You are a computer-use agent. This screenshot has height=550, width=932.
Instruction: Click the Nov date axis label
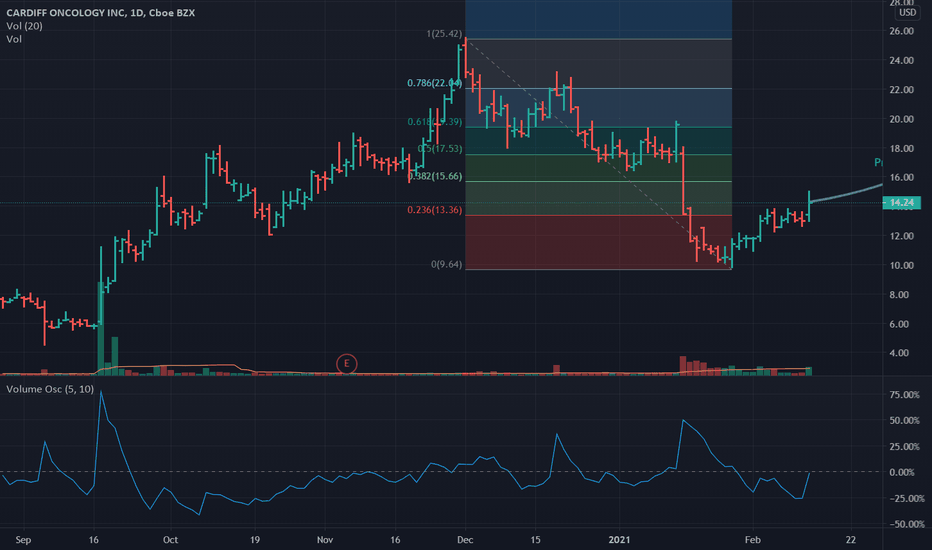point(325,540)
